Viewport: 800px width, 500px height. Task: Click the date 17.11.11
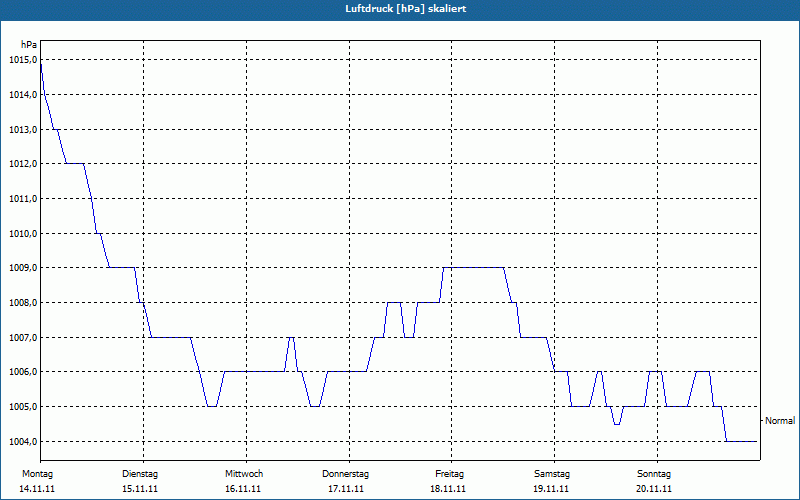346,489
